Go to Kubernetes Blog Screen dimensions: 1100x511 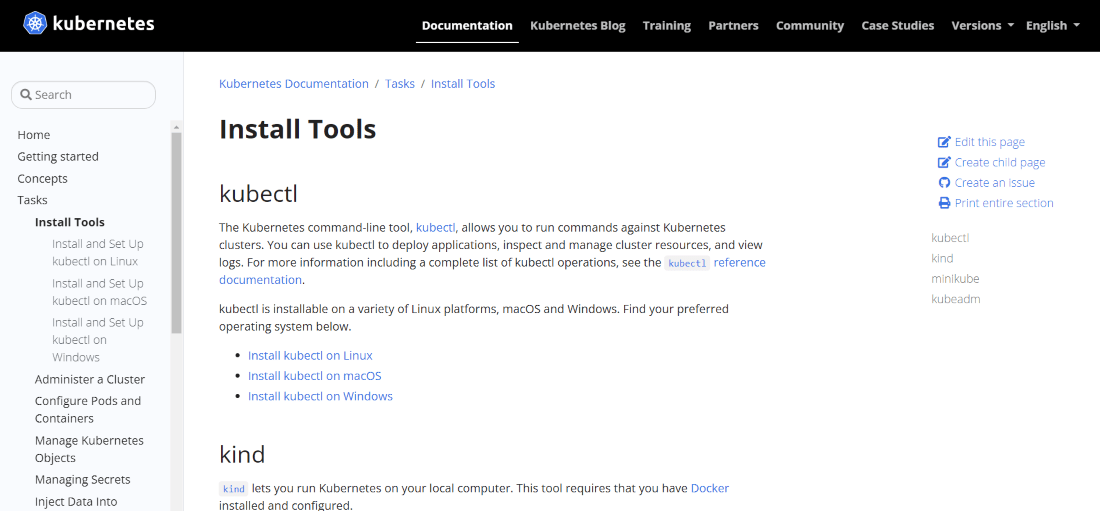click(577, 25)
